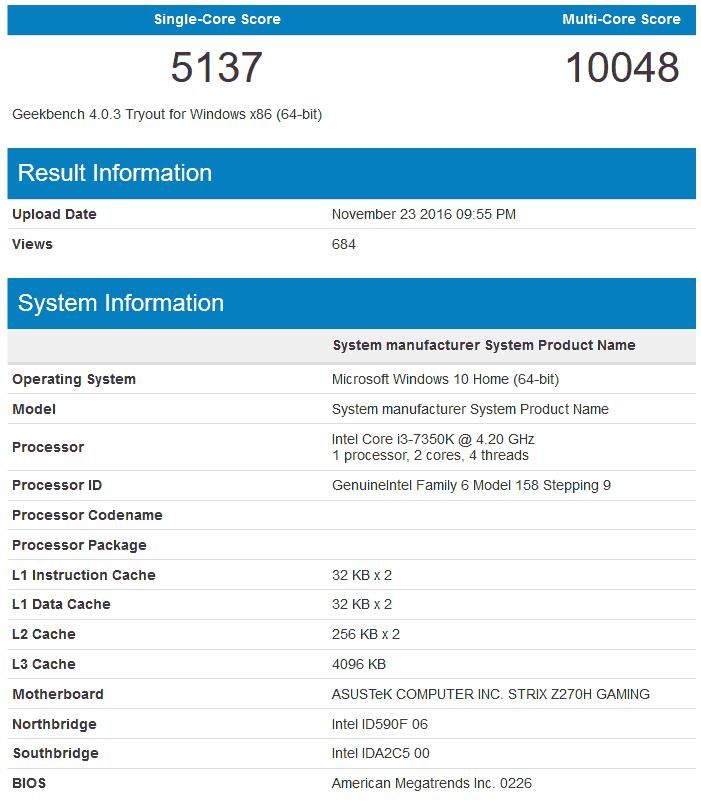
Task: Click the BIOS label
Action: 29,783
